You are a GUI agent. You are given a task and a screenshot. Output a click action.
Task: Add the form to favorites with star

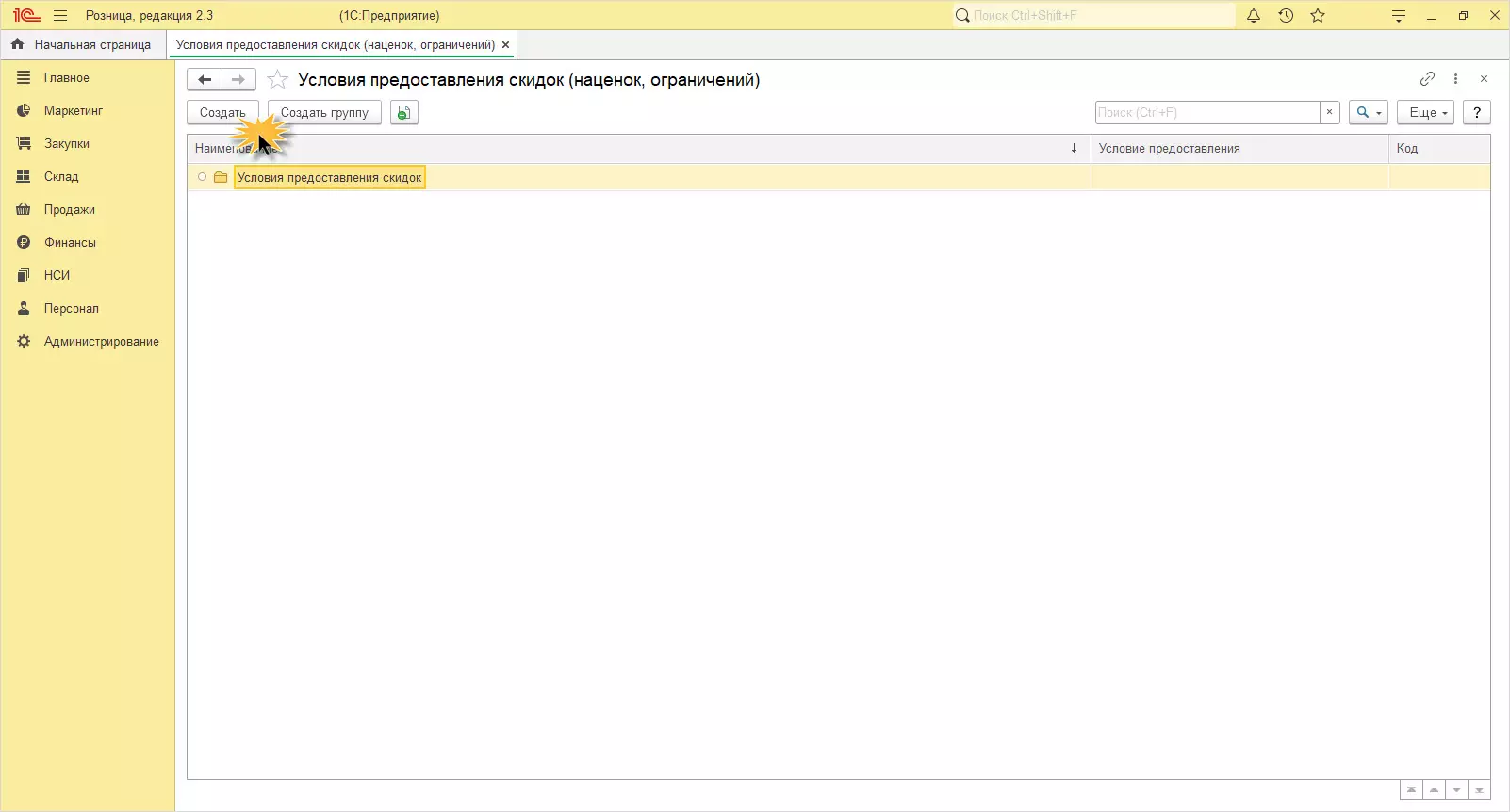[277, 80]
